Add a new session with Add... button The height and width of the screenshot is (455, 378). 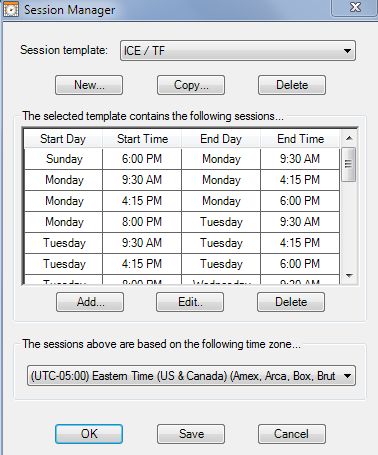point(90,302)
